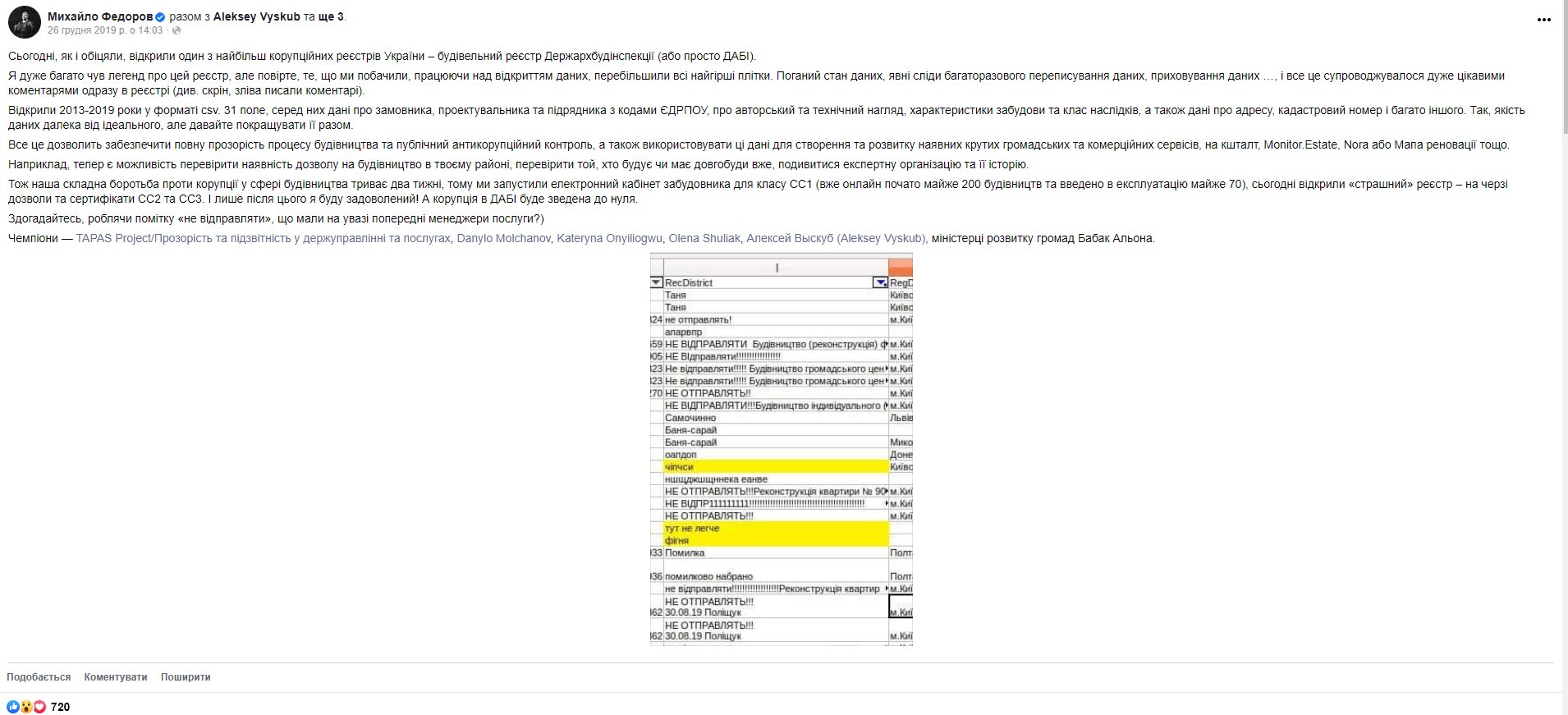Open the post options three-dot menu
This screenshot has height=715, width=1568.
pos(1543,20)
